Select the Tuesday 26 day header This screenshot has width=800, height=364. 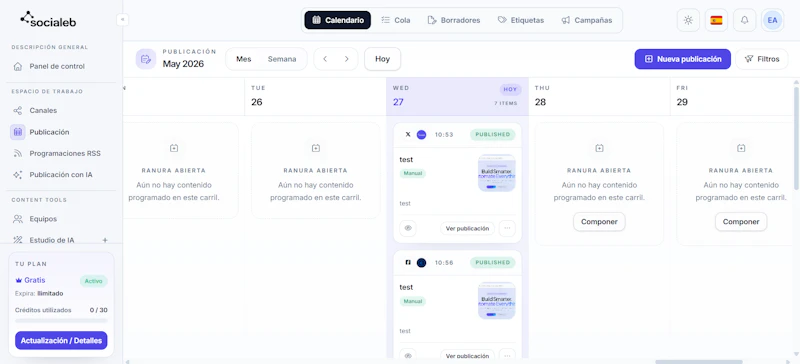coord(315,96)
